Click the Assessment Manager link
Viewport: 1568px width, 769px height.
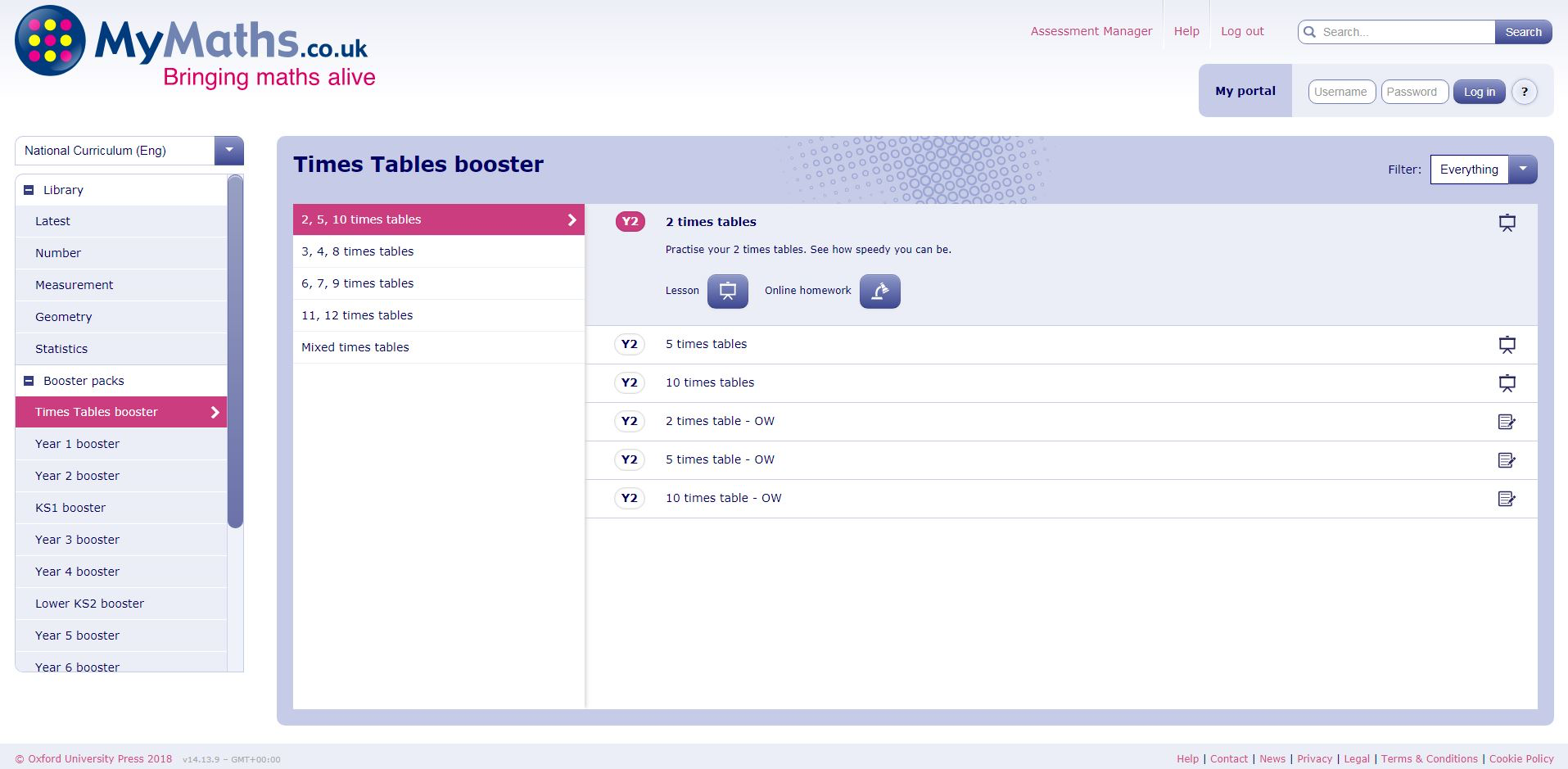pyautogui.click(x=1091, y=31)
